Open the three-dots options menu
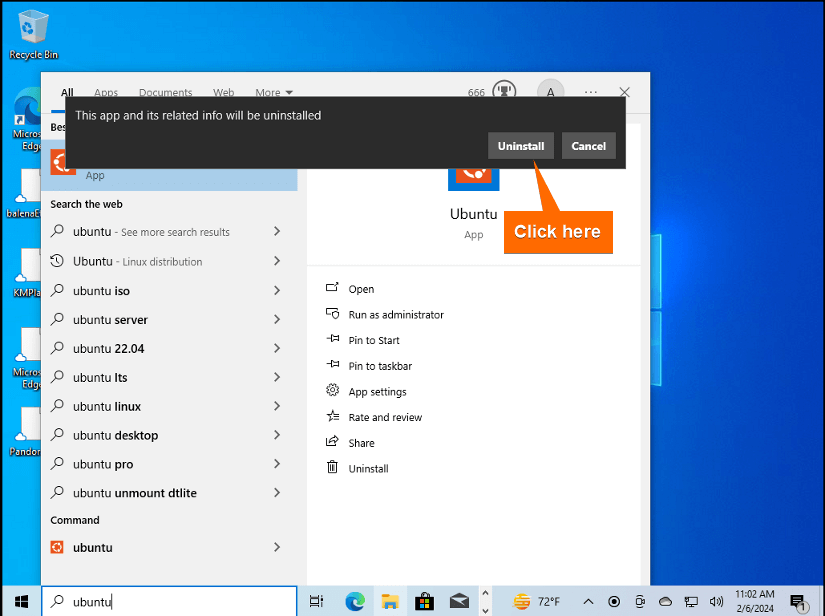Image resolution: width=825 pixels, height=616 pixels. [x=590, y=92]
